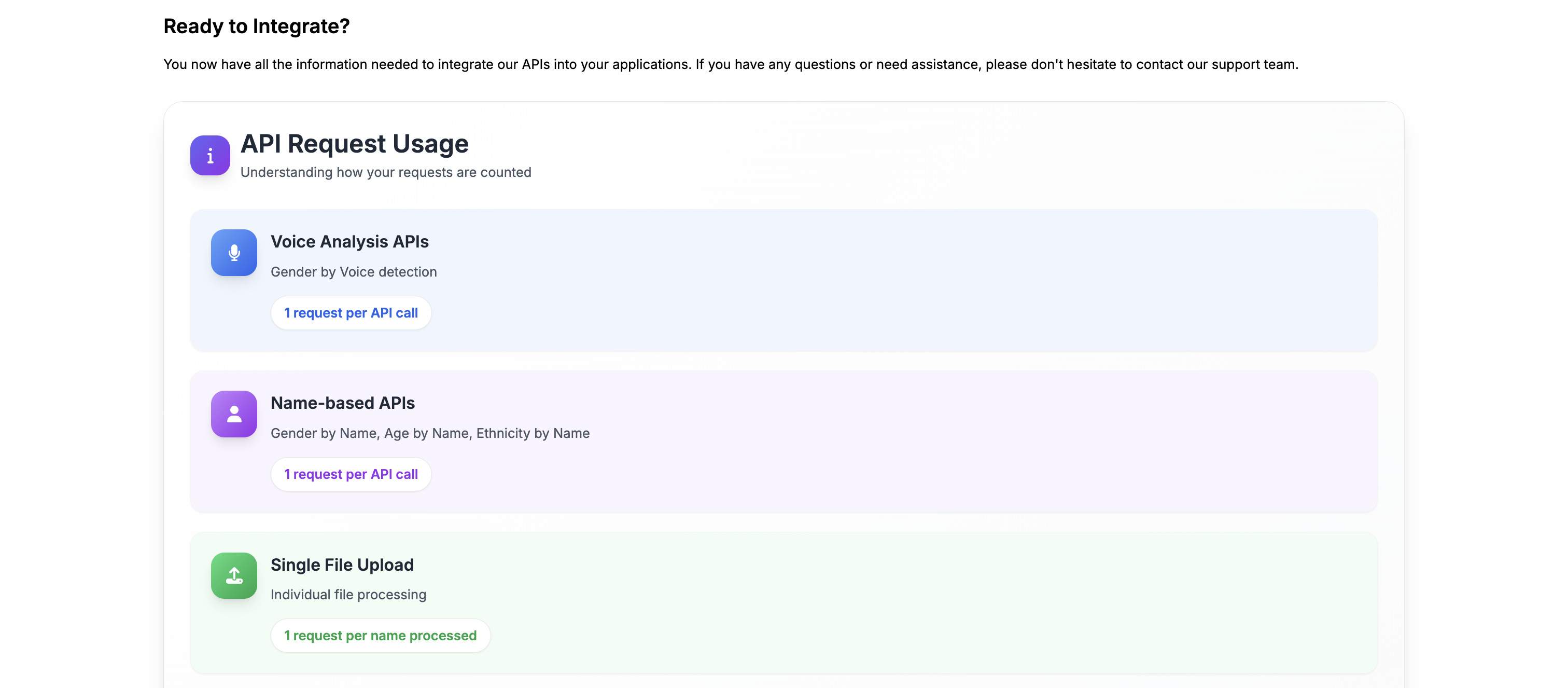Click the purple info icon
The width and height of the screenshot is (1568, 688).
[x=210, y=155]
